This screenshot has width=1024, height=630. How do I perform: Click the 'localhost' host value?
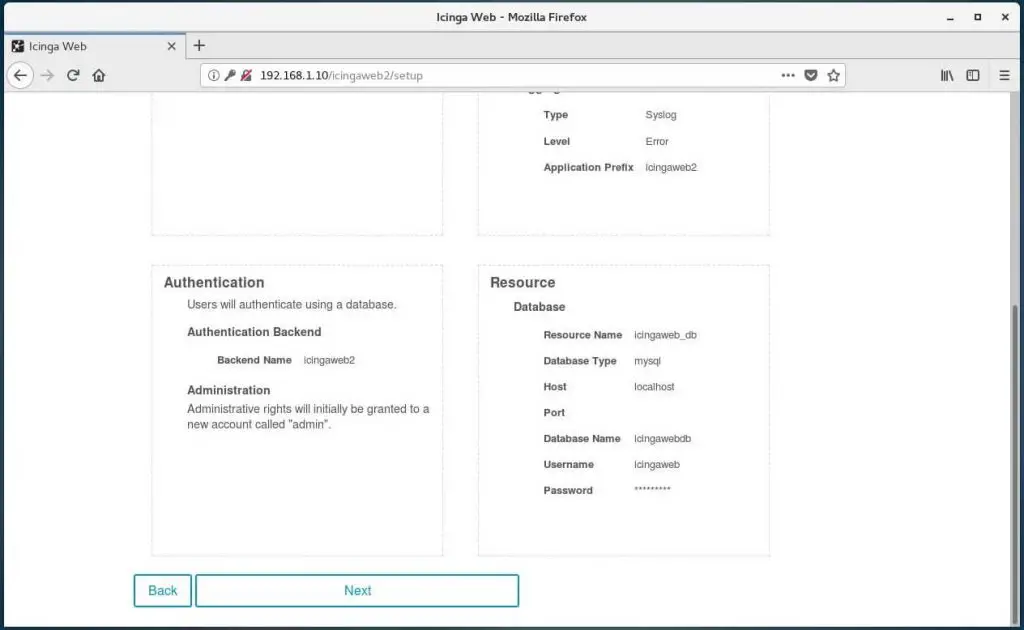[x=654, y=387]
